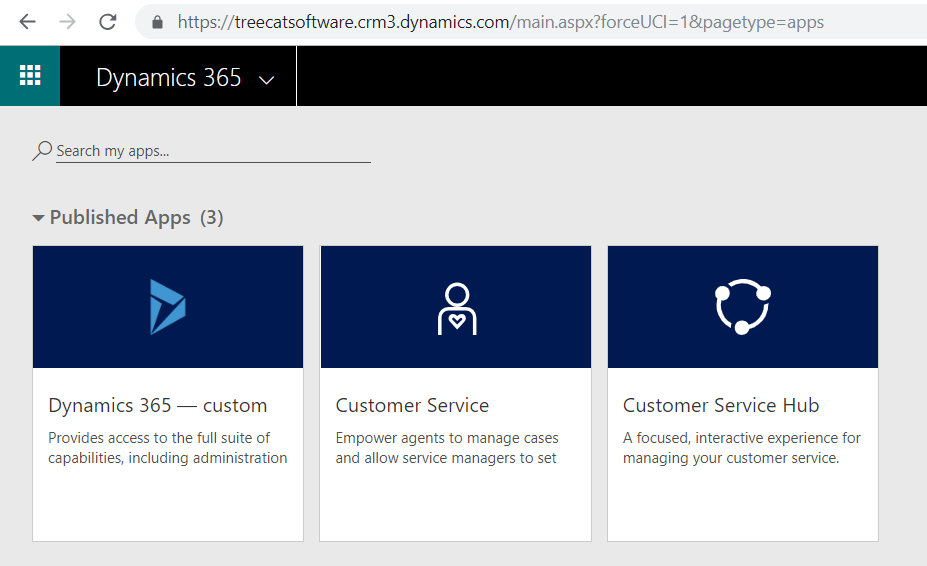Viewport: 927px width, 566px height.
Task: Click the Dynamics 365 custom description text
Action: (x=167, y=448)
